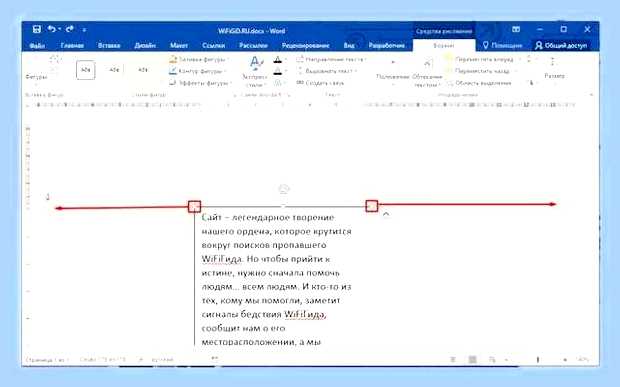Expand Эффекты фигуры shape effects menu
The width and height of the screenshot is (620, 387).
200,83
